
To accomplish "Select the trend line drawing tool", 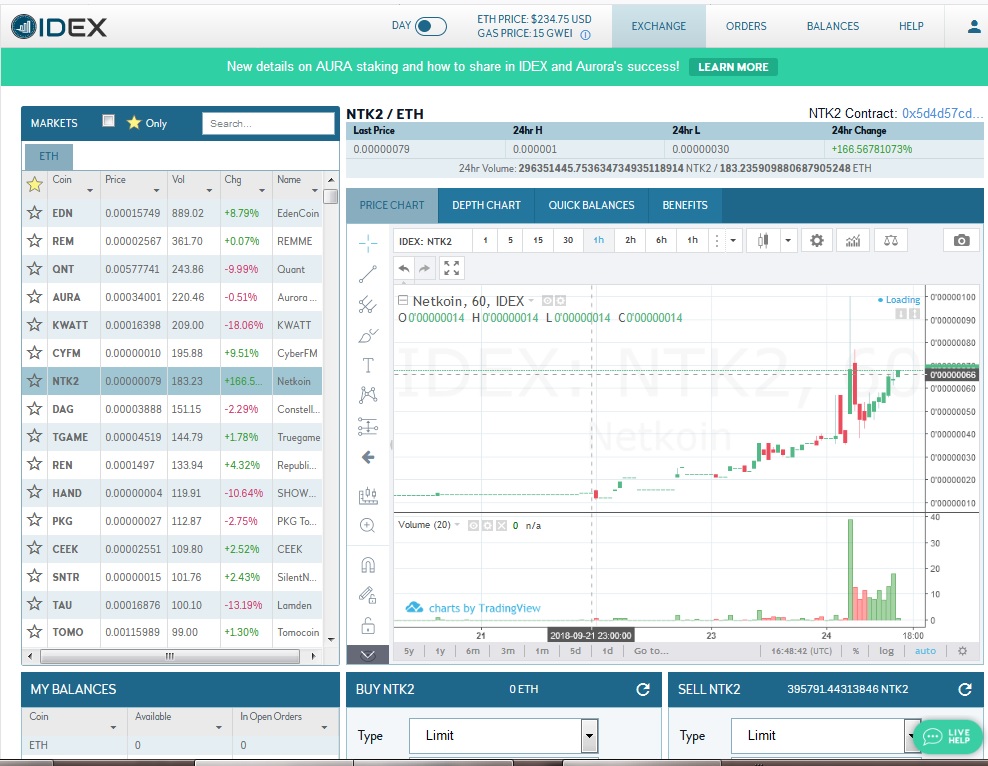I will [367, 273].
